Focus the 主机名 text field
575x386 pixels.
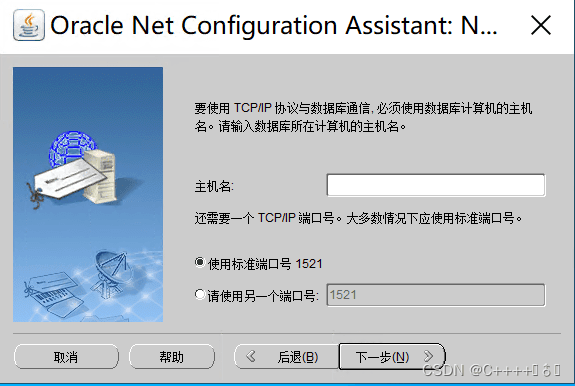[x=436, y=185]
